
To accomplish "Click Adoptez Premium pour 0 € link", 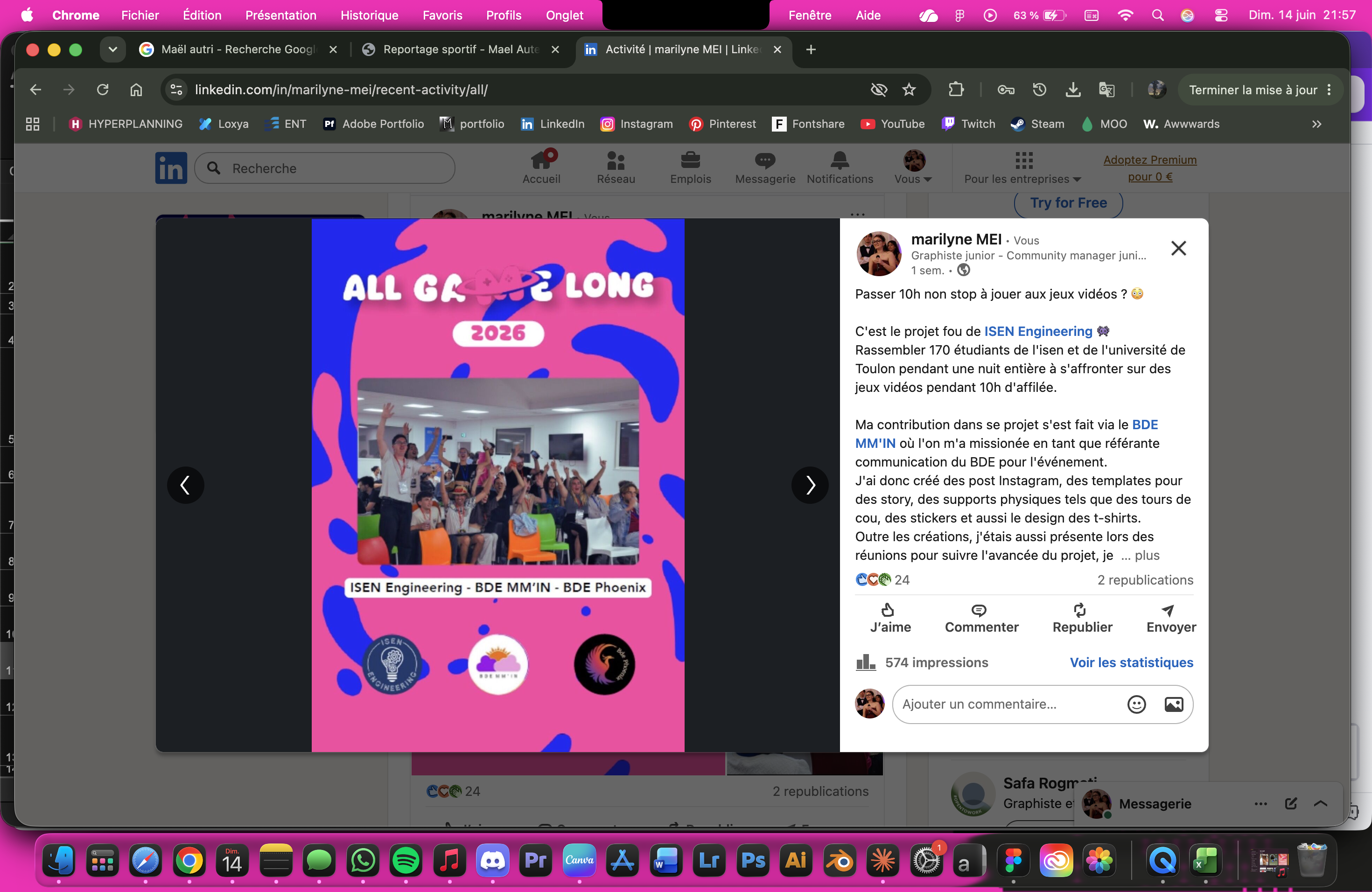I will (x=1150, y=168).
